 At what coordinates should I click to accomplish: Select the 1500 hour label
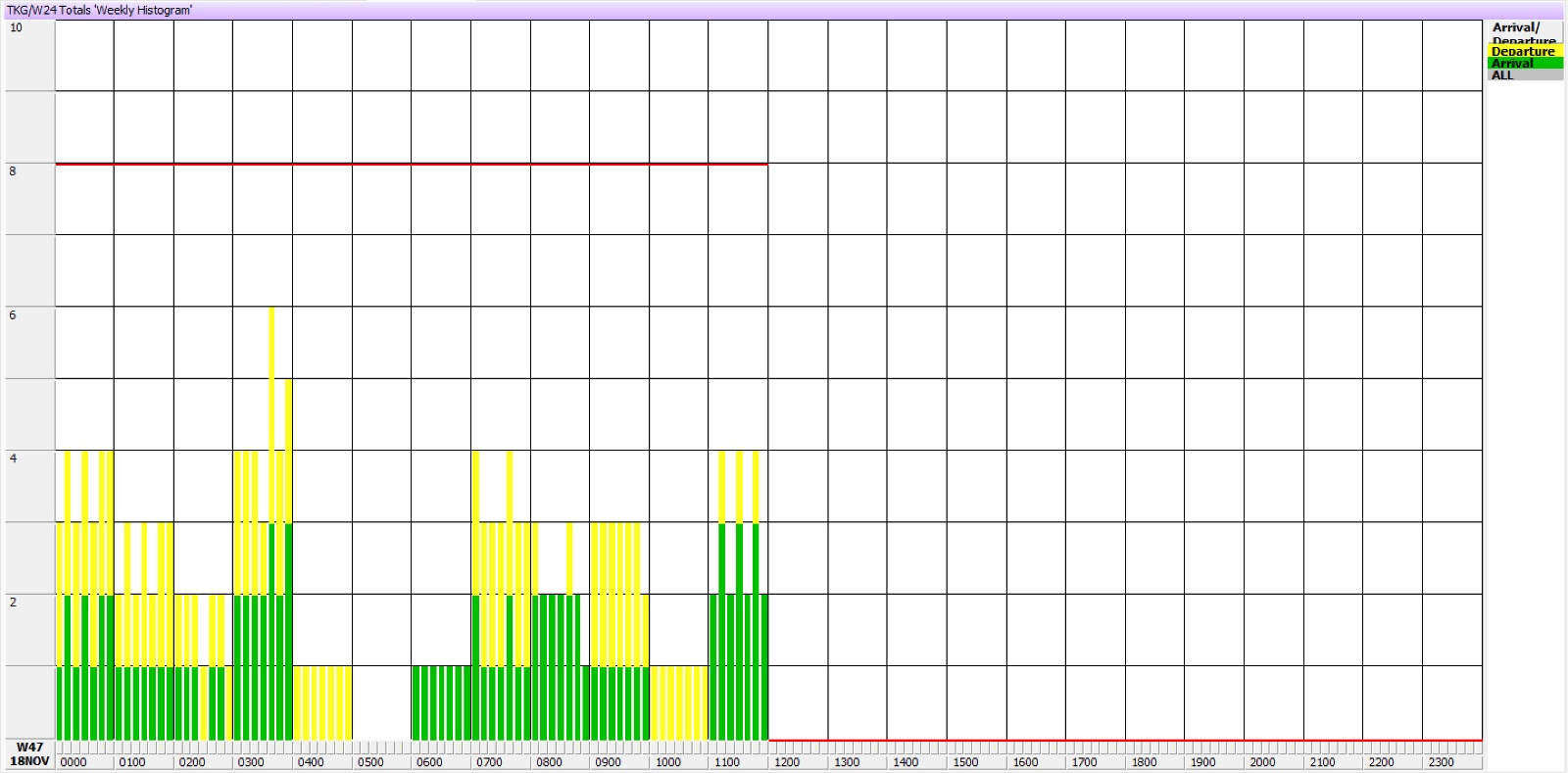[x=965, y=762]
